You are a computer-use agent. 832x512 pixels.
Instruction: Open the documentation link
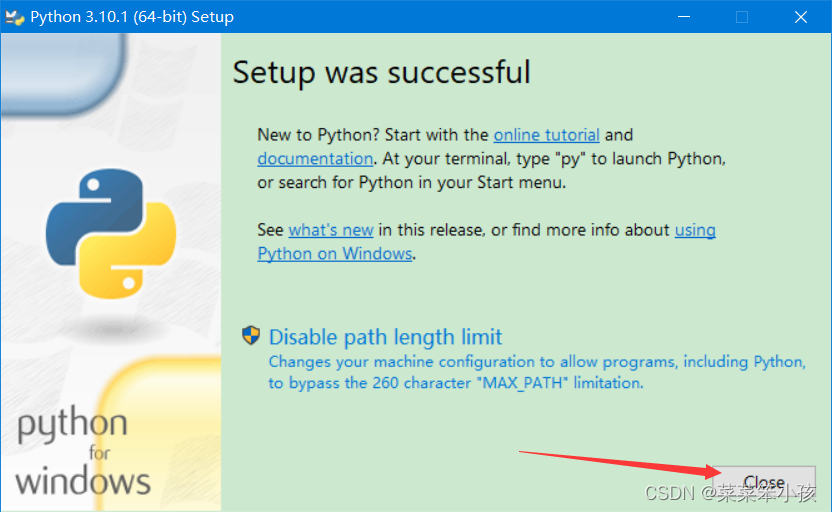click(315, 159)
